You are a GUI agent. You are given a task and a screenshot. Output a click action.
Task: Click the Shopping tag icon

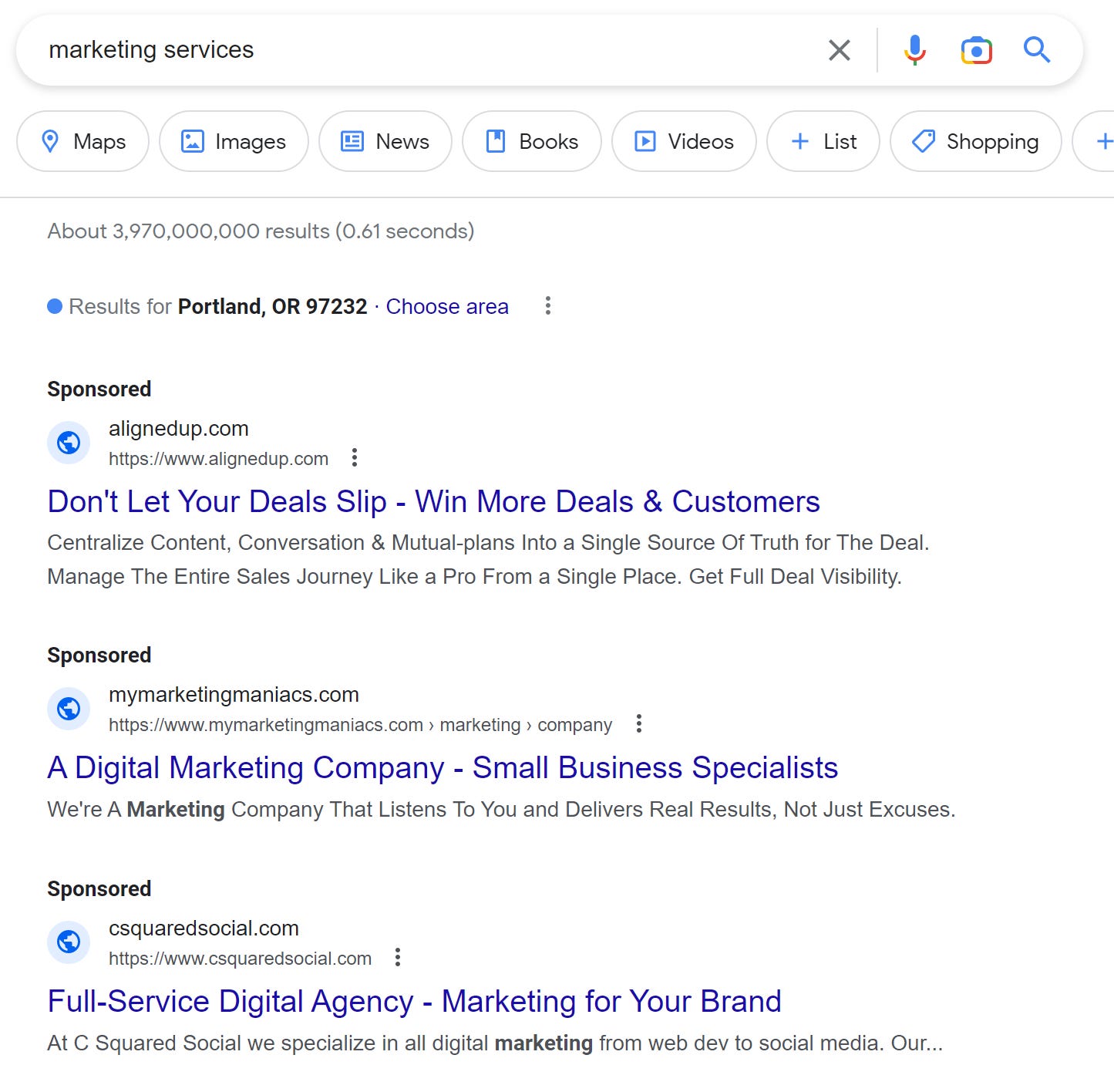923,141
